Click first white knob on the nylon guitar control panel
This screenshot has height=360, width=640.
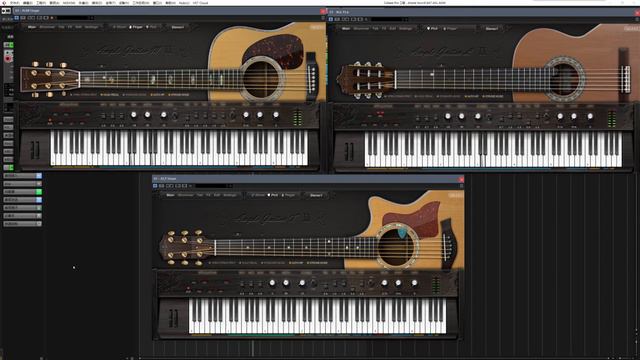click(x=448, y=116)
